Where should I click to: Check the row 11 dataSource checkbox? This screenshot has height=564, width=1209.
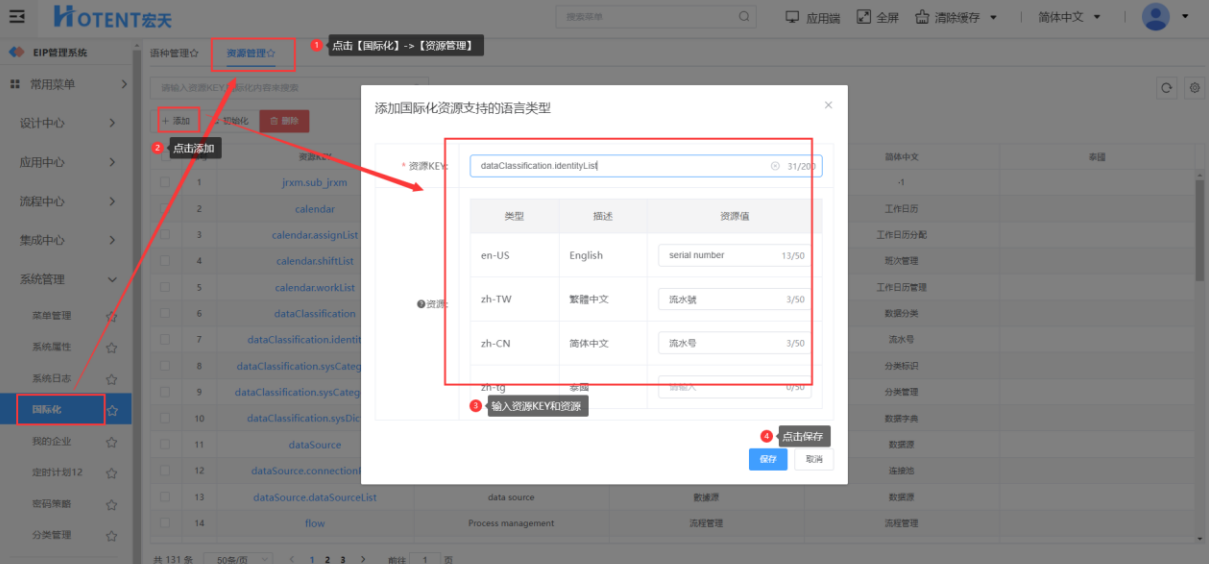coord(166,444)
